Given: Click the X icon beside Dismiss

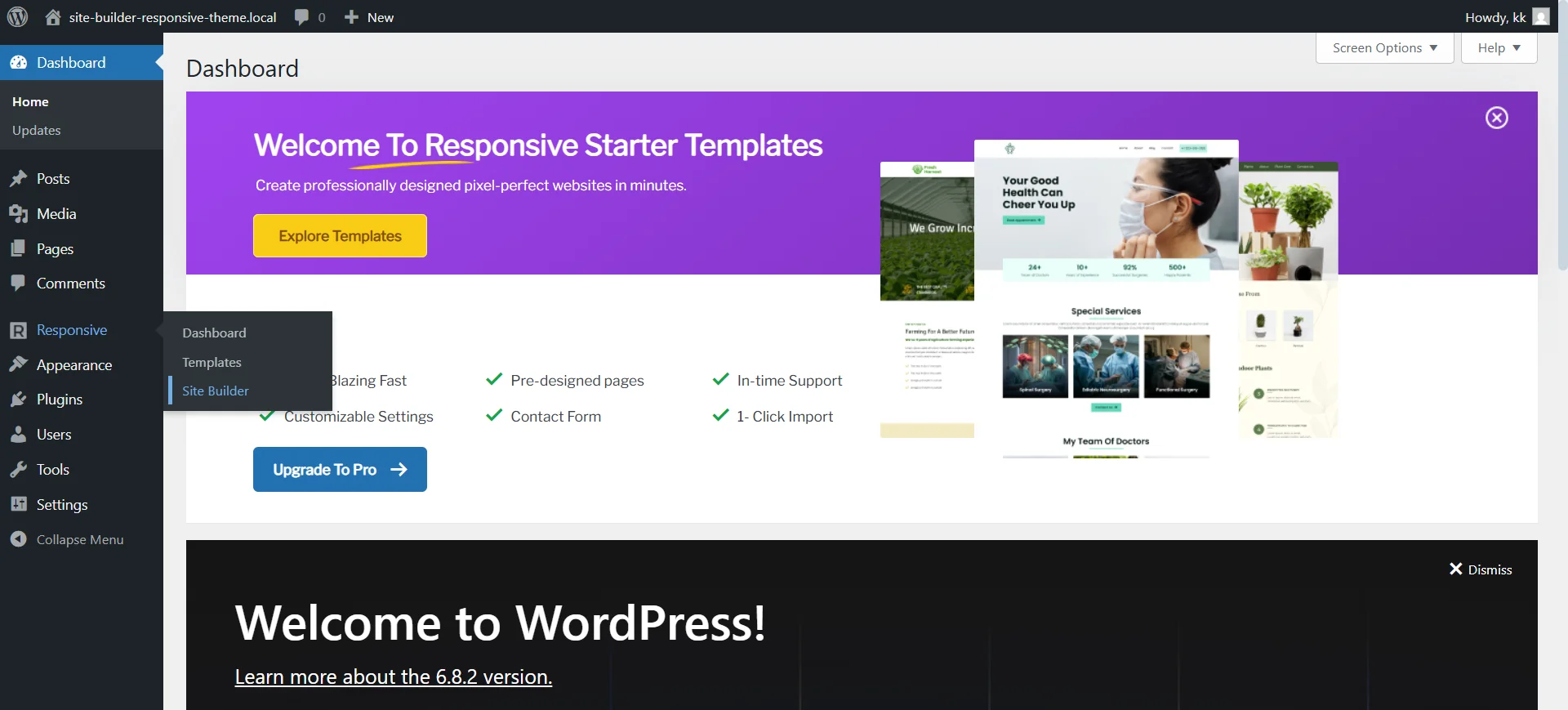Looking at the screenshot, I should 1455,569.
